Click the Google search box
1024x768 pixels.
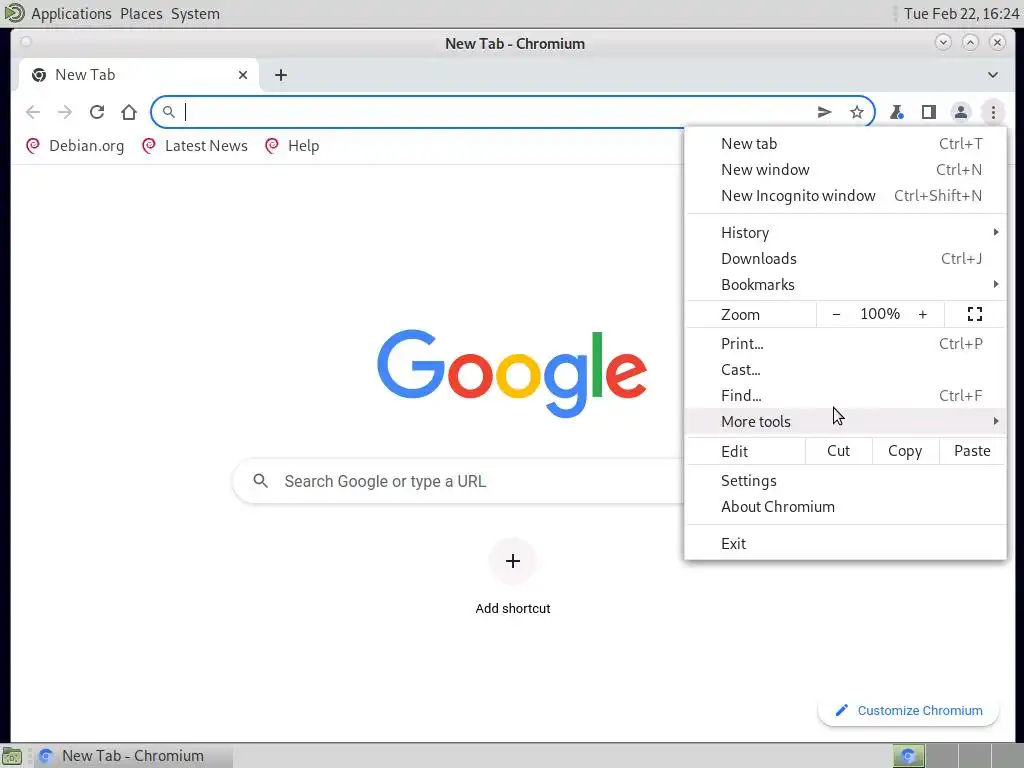coord(457,481)
